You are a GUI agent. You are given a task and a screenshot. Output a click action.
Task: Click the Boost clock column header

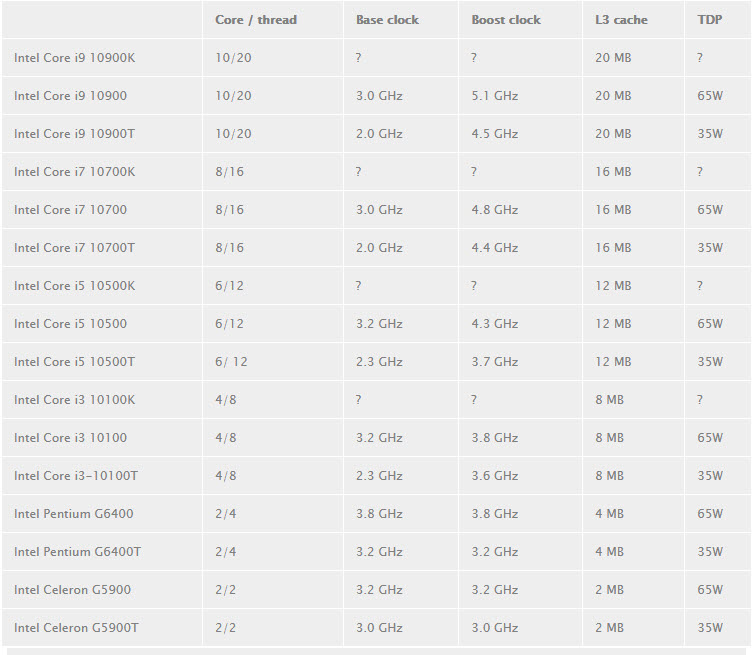pyautogui.click(x=505, y=20)
